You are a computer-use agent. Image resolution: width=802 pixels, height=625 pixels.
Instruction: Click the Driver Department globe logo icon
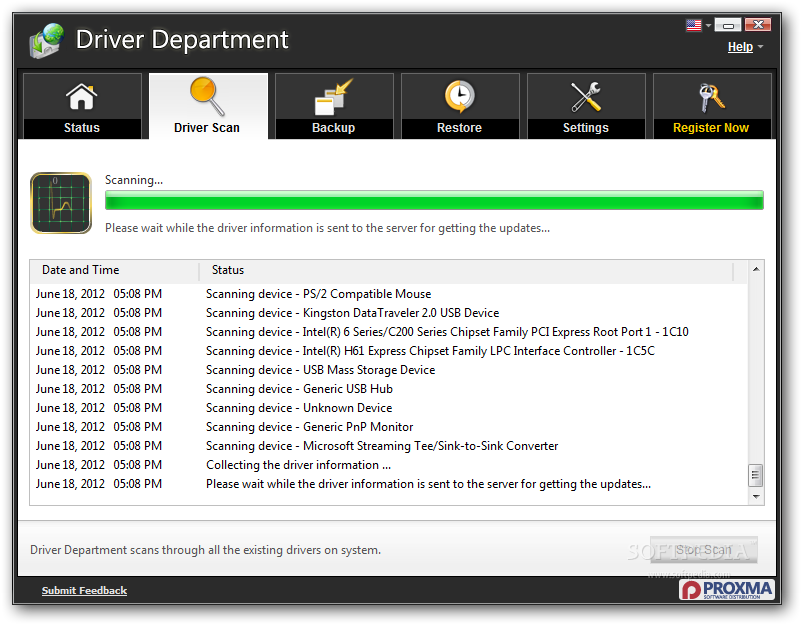pos(47,40)
